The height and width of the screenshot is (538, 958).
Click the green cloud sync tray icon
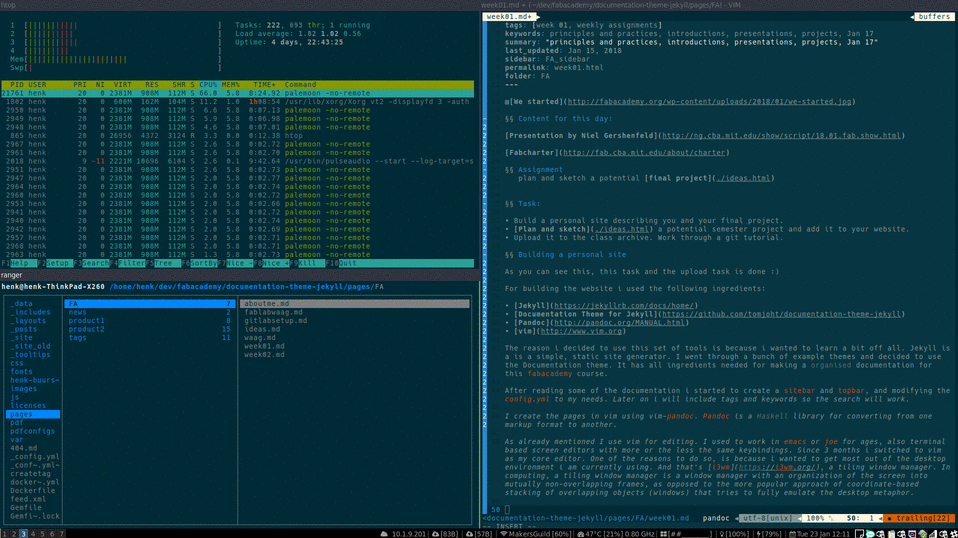(x=923, y=534)
